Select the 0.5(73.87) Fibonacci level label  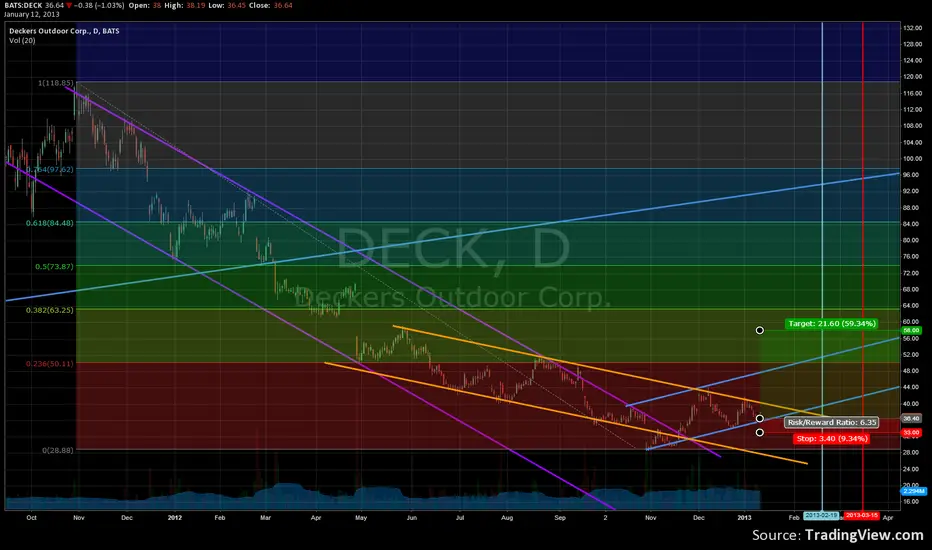tap(54, 266)
